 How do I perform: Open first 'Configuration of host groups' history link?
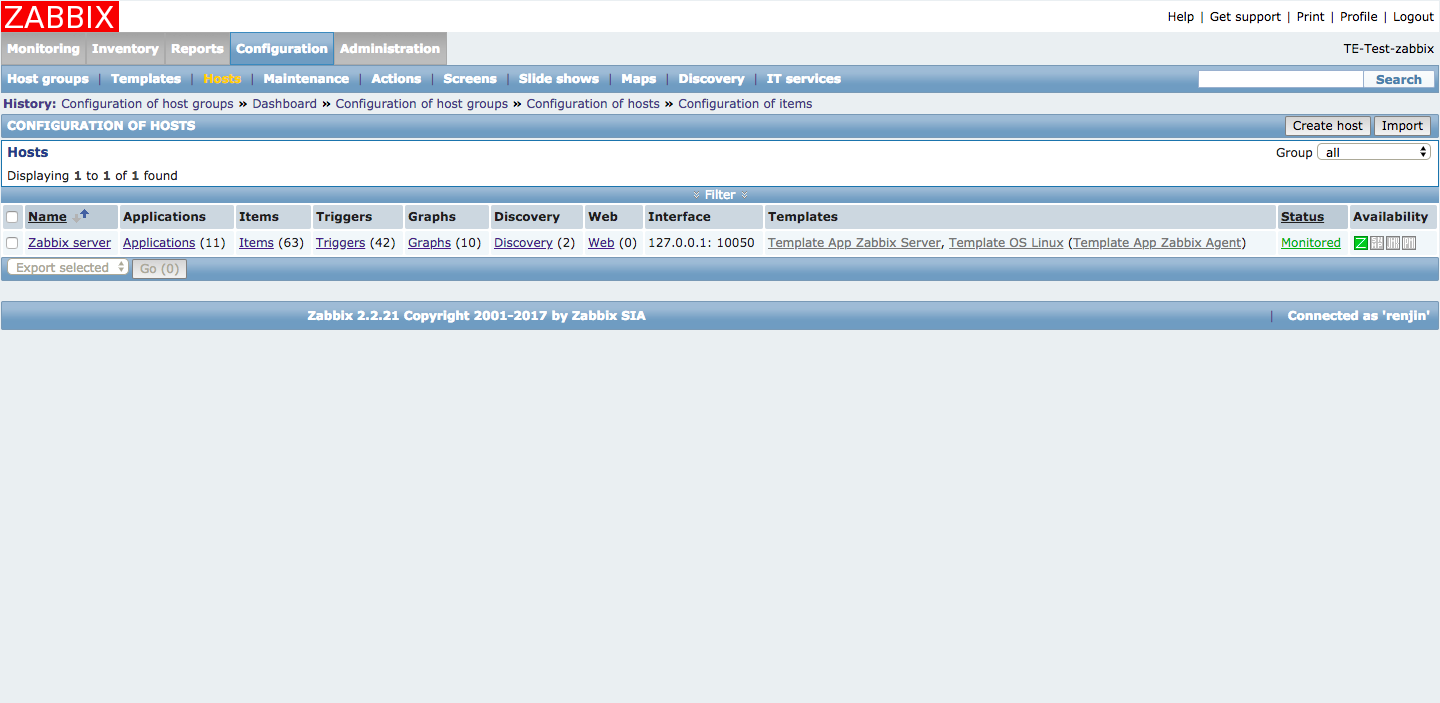tap(147, 104)
